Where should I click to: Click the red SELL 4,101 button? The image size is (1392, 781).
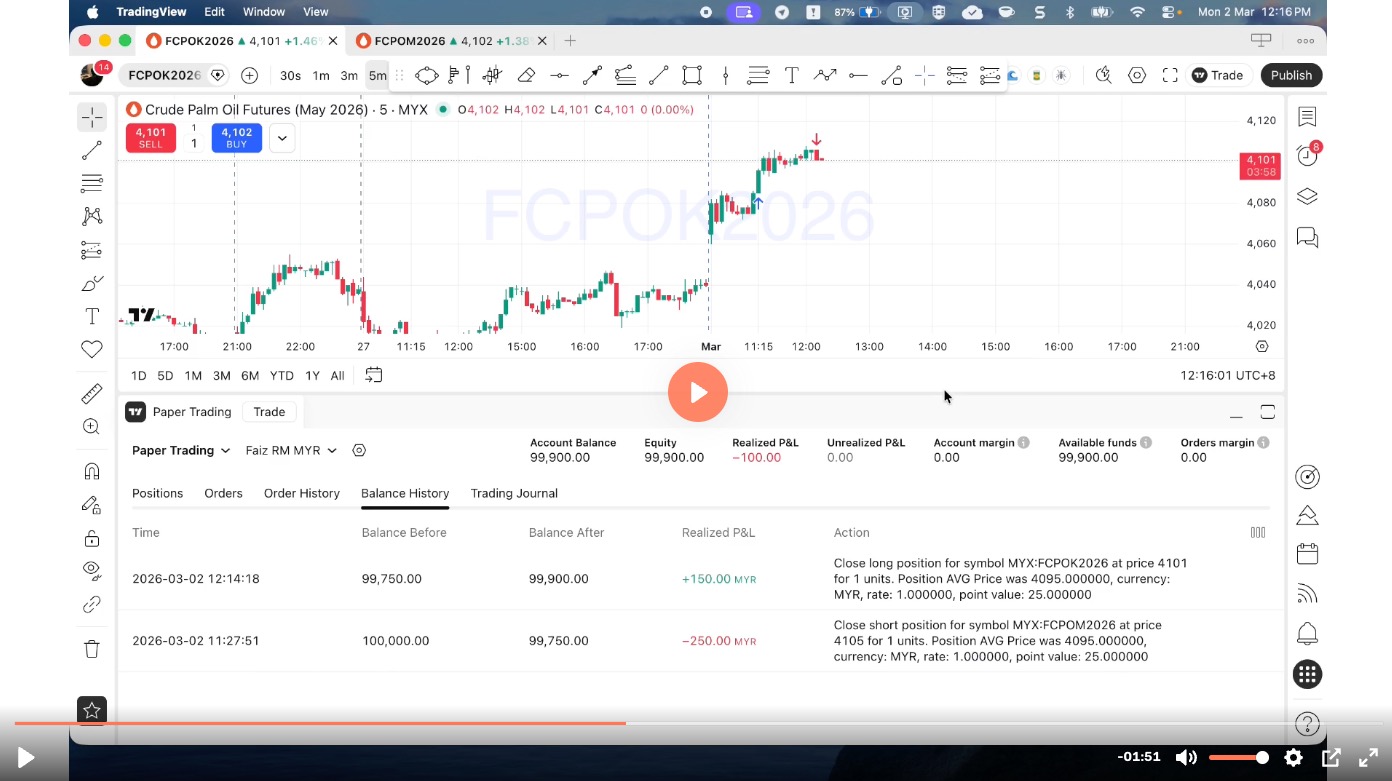pos(151,138)
